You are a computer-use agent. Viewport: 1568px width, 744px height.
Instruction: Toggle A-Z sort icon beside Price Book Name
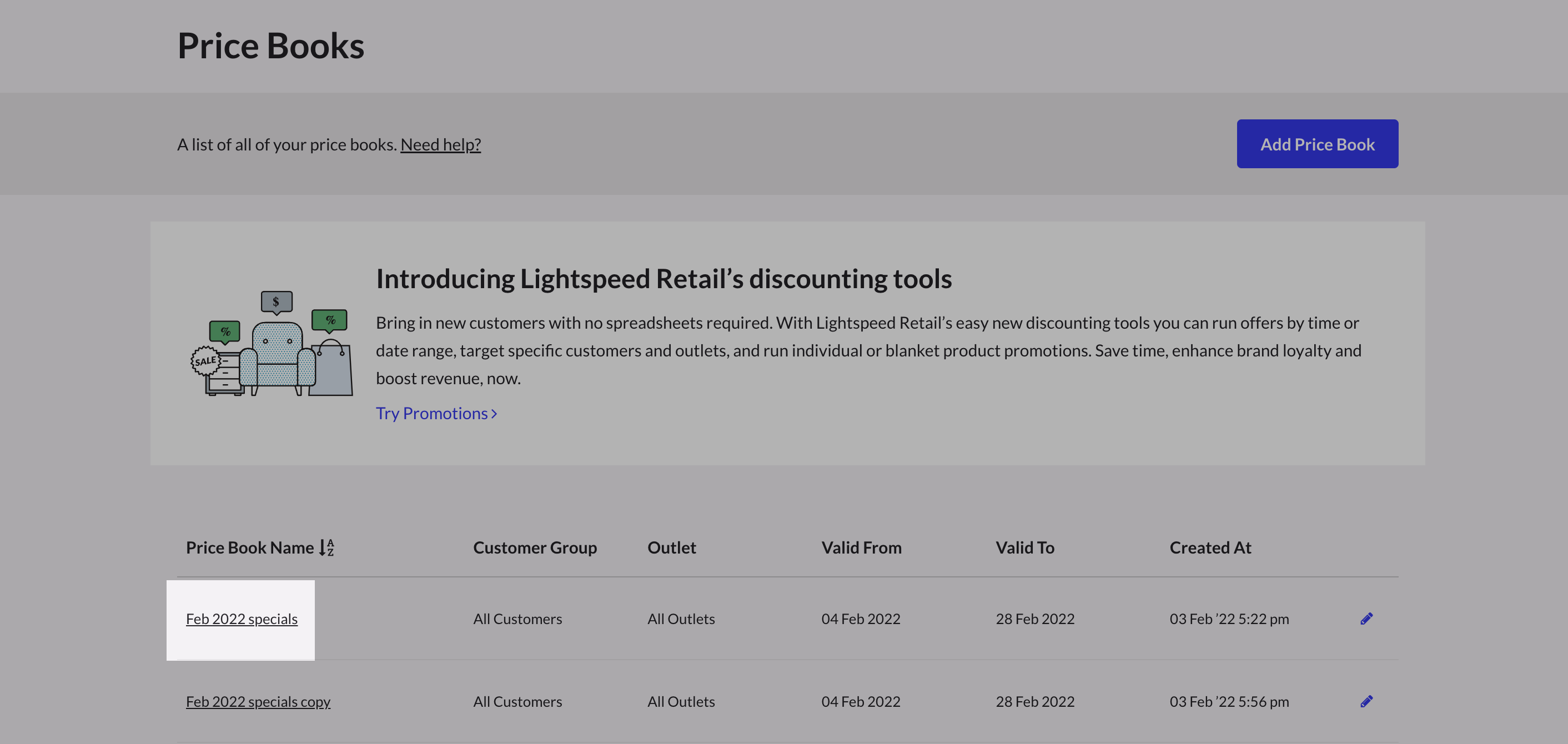click(327, 547)
